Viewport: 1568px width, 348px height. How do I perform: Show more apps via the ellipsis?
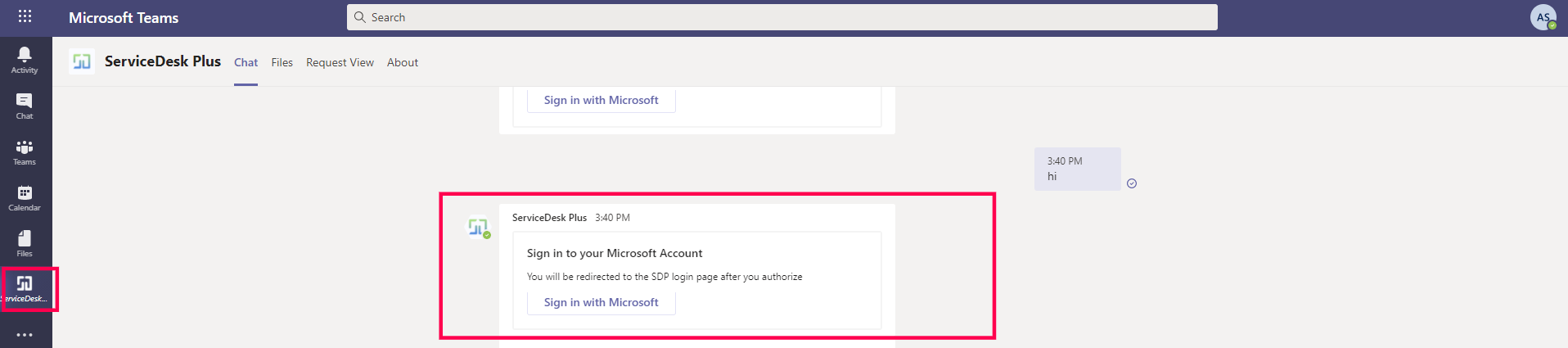coord(25,335)
